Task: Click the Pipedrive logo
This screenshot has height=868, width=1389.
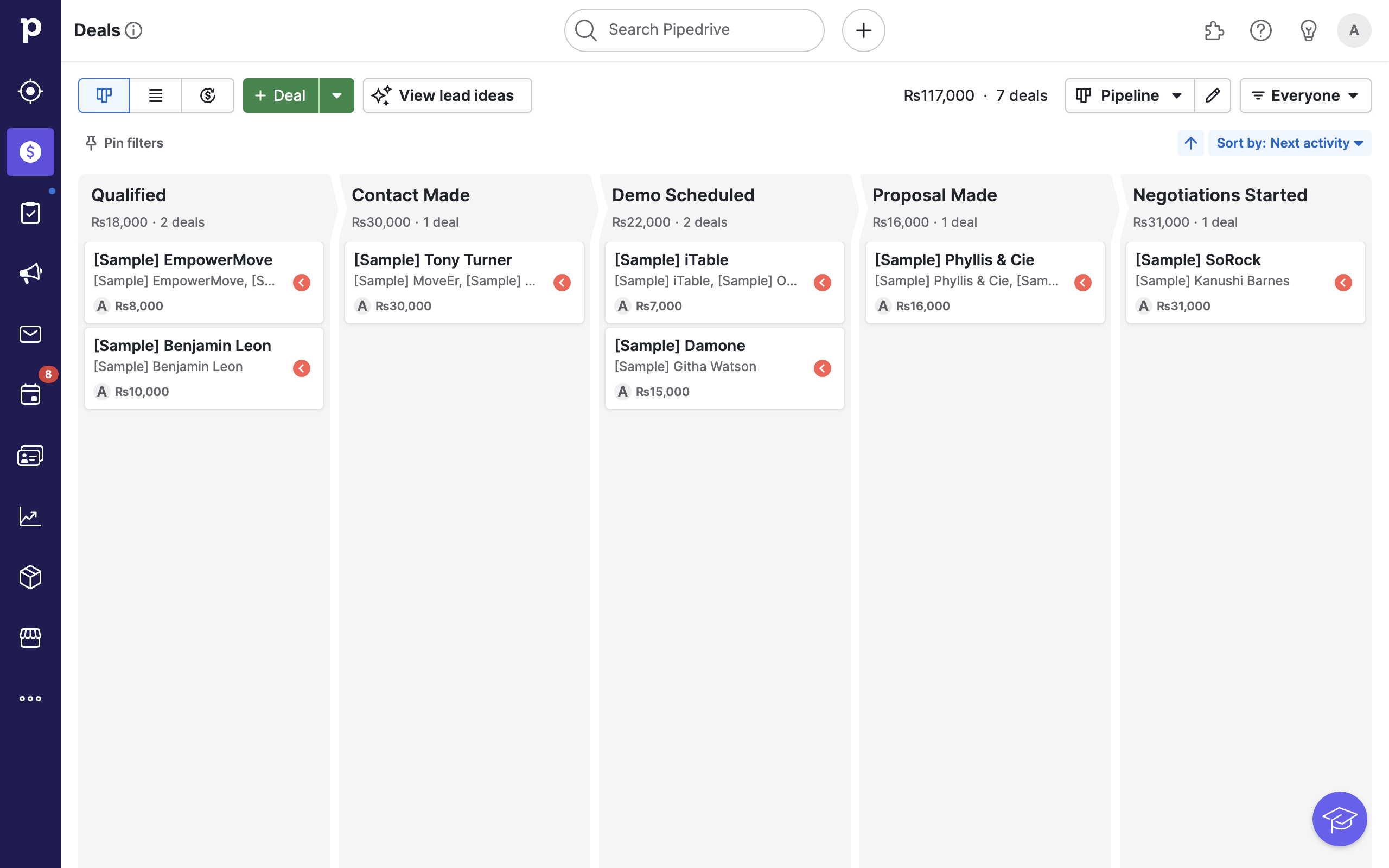Action: 30,30
